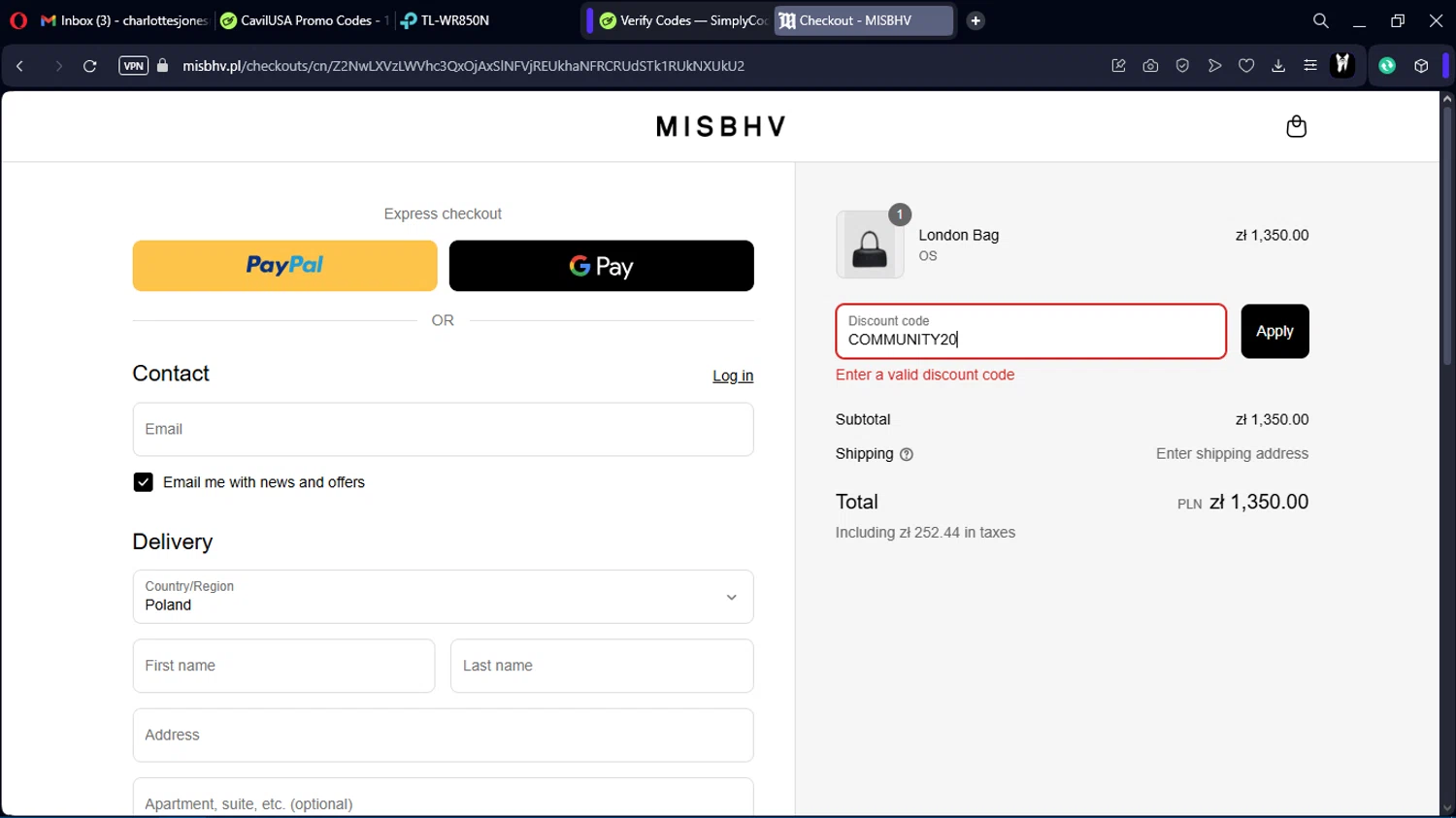
Task: Select the 'Enter shipping address' text
Action: coord(1232,454)
